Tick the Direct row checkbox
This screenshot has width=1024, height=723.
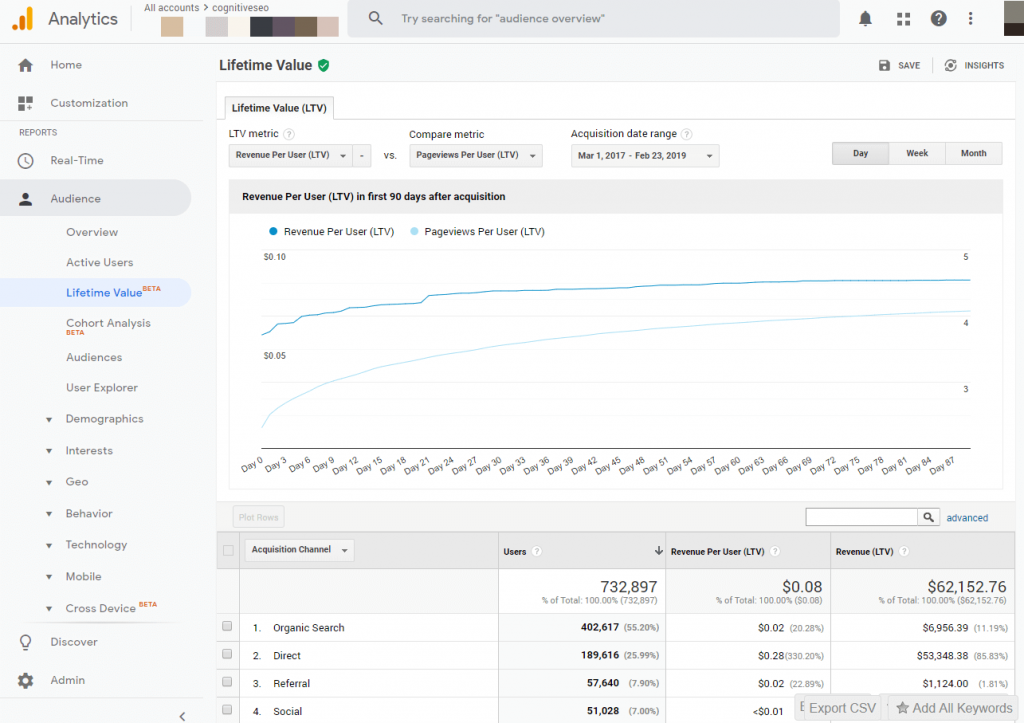click(227, 655)
